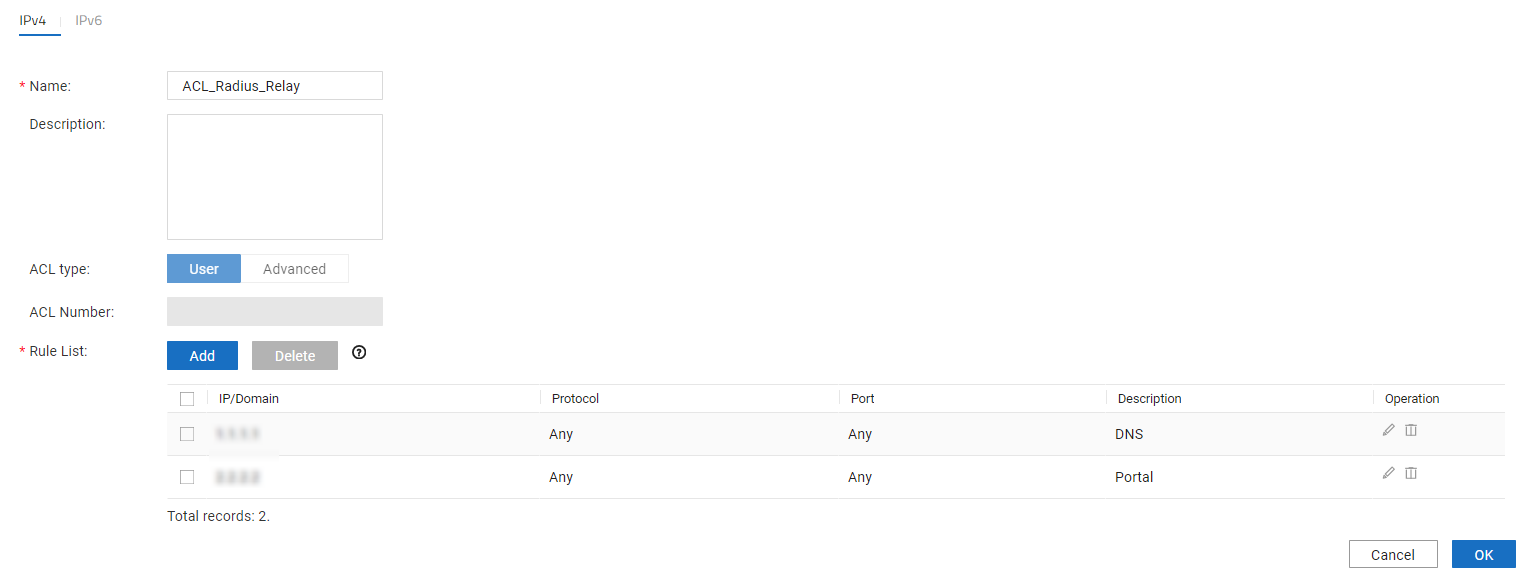Cancel the ACL configuration
The width and height of the screenshot is (1523, 576).
pyautogui.click(x=1393, y=554)
